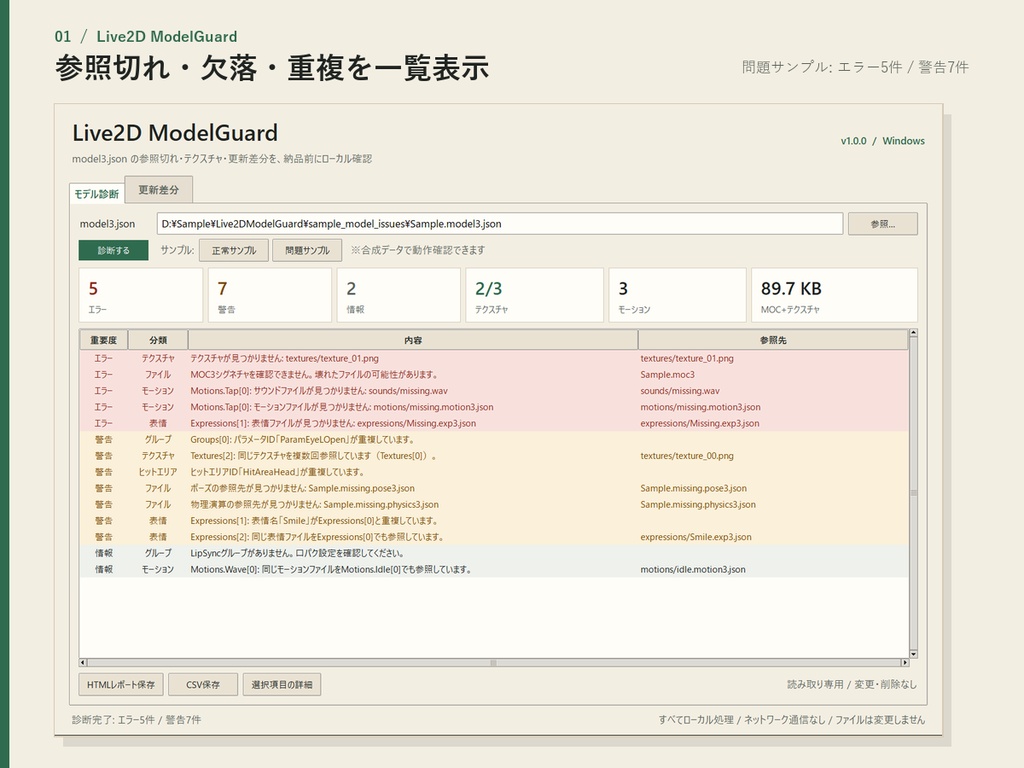Click the 2/3 テクスチャ summary card
This screenshot has height=768, width=1024.
tap(534, 295)
